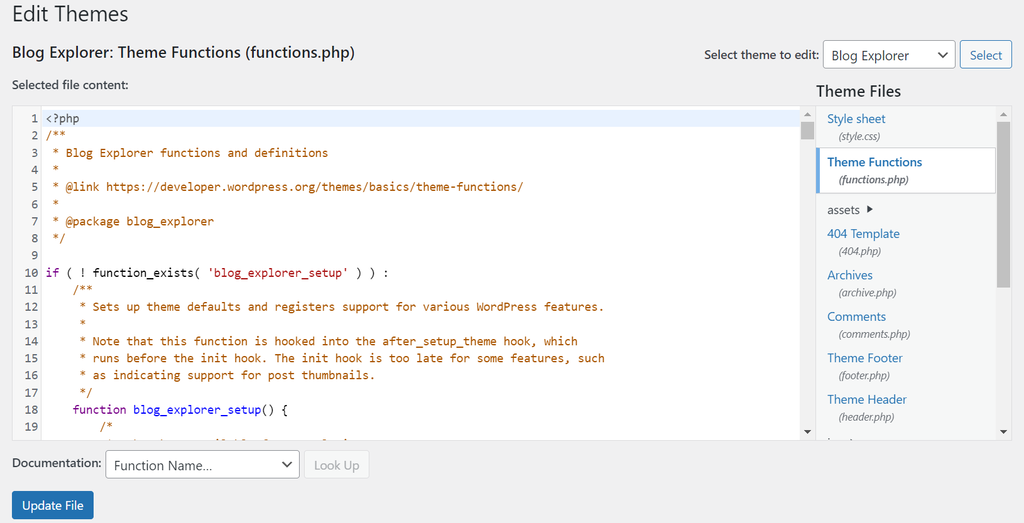The height and width of the screenshot is (523, 1024).
Task: Click the code editor scroll down arrow
Action: pyautogui.click(x=808, y=431)
